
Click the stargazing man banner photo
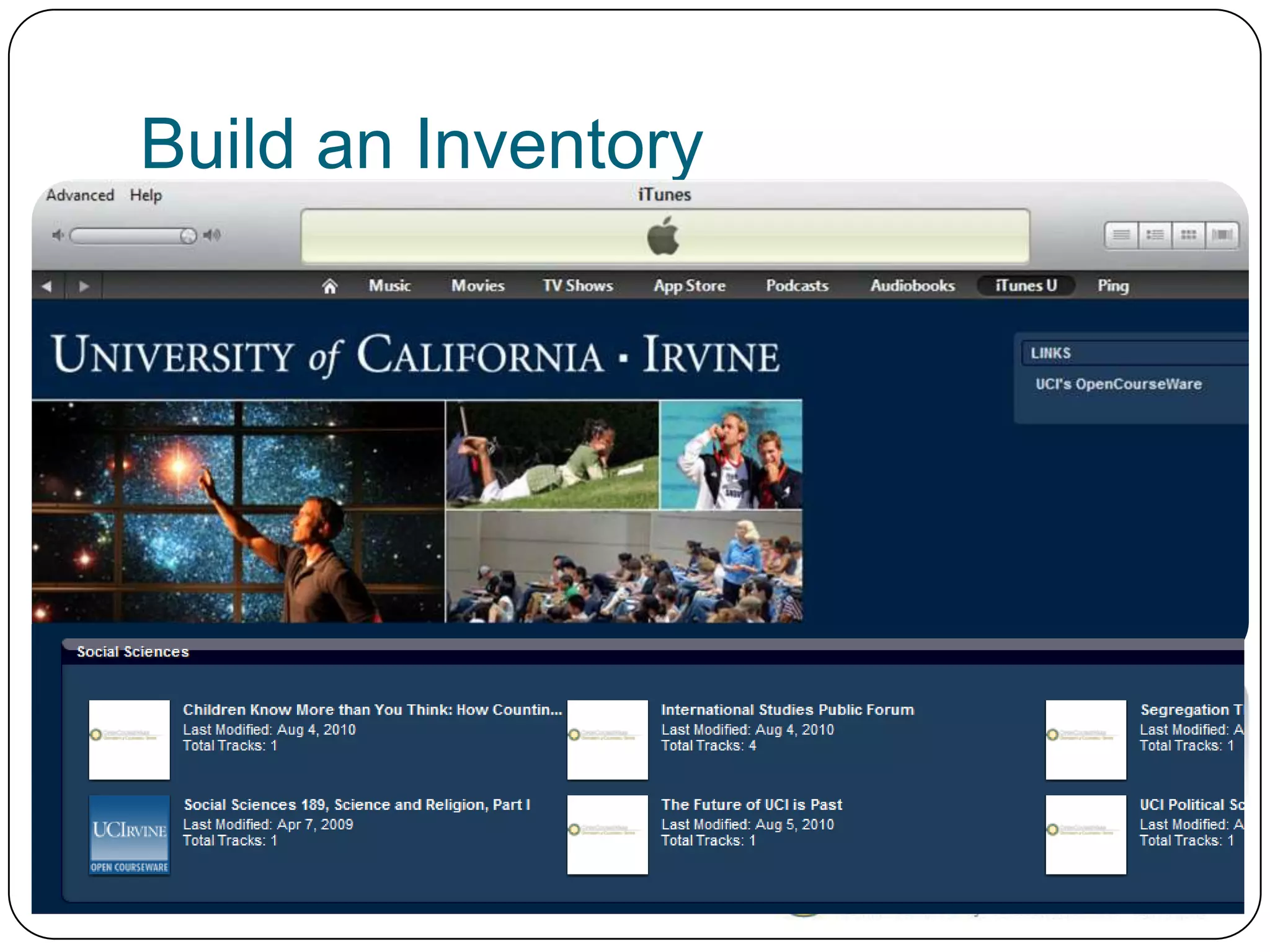pos(238,511)
